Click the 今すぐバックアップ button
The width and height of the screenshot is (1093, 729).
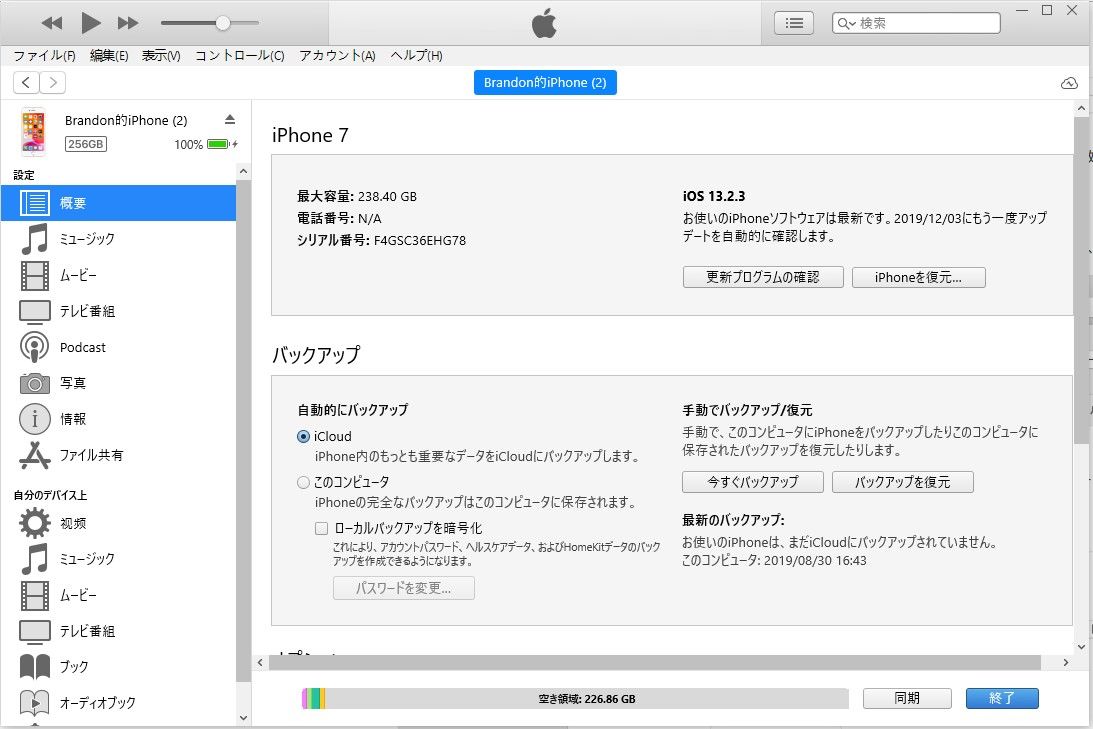pos(753,482)
